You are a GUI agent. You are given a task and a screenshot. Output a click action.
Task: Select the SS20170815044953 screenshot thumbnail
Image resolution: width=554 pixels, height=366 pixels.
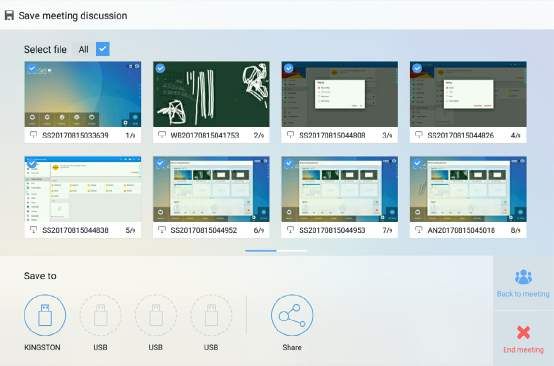[x=340, y=189]
